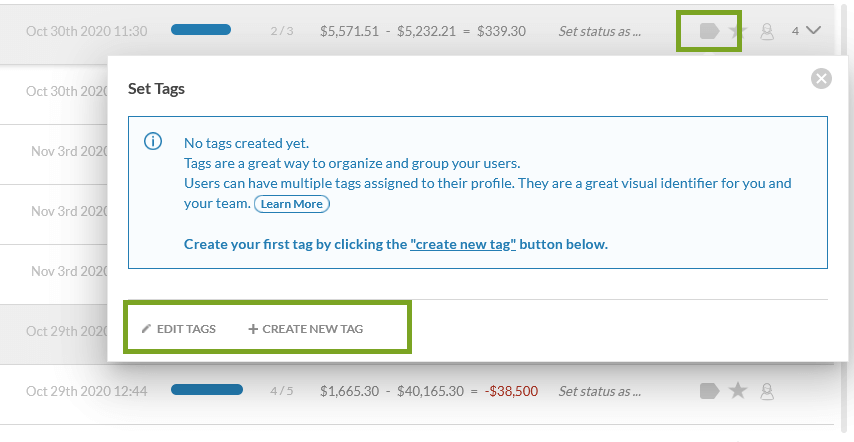The image size is (854, 442).
Task: Click the tag icon in the top row
Action: (x=709, y=31)
